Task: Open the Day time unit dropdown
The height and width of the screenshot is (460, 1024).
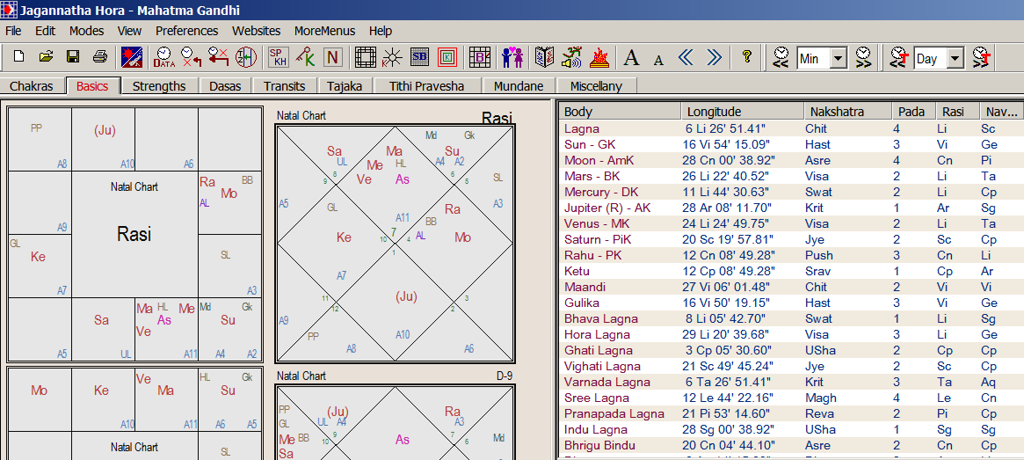Action: point(955,58)
